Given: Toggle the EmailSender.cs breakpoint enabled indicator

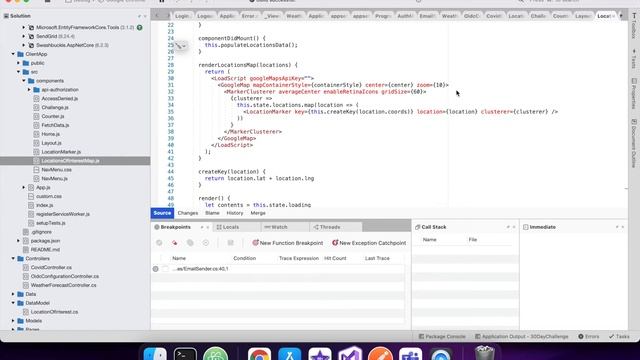Looking at the screenshot, I should [156, 269].
